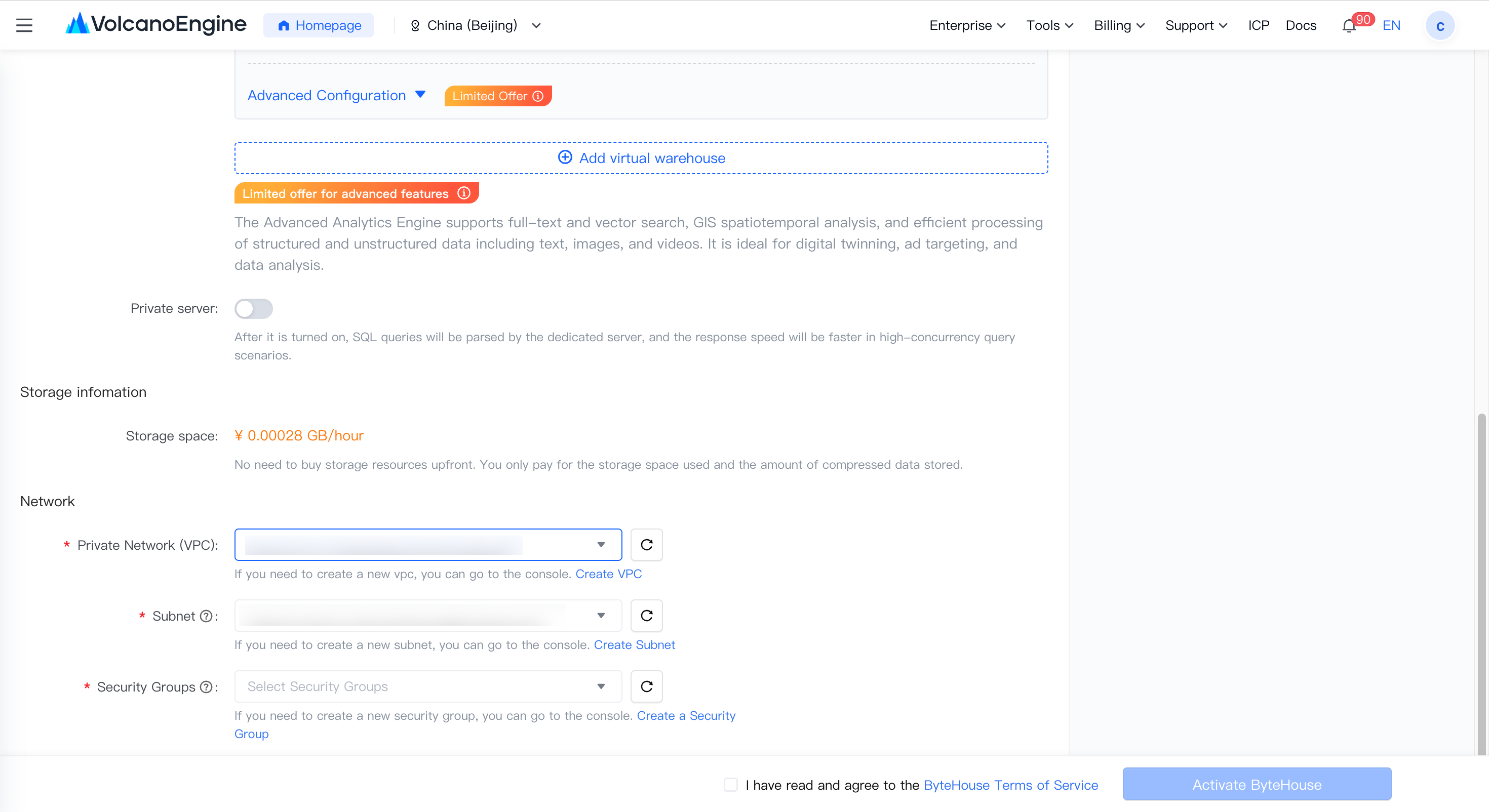Image resolution: width=1489 pixels, height=812 pixels.
Task: Click info icon on Limited Offer badge
Action: click(537, 96)
